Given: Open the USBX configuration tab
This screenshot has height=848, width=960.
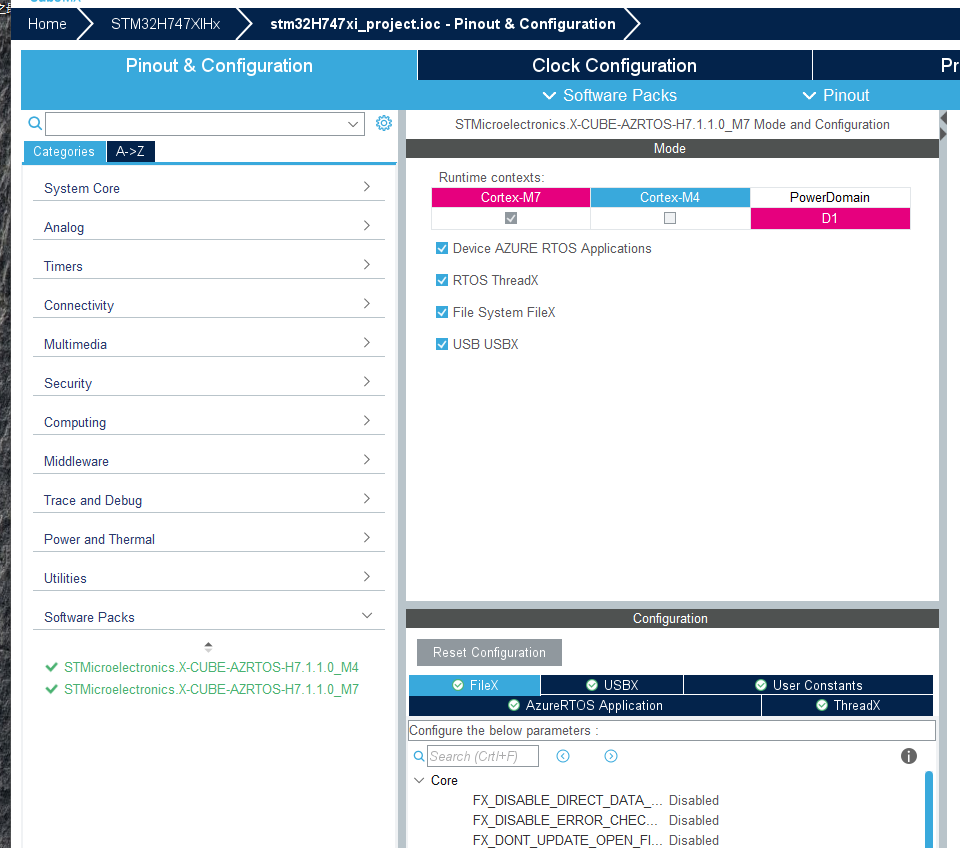Looking at the screenshot, I should [612, 685].
